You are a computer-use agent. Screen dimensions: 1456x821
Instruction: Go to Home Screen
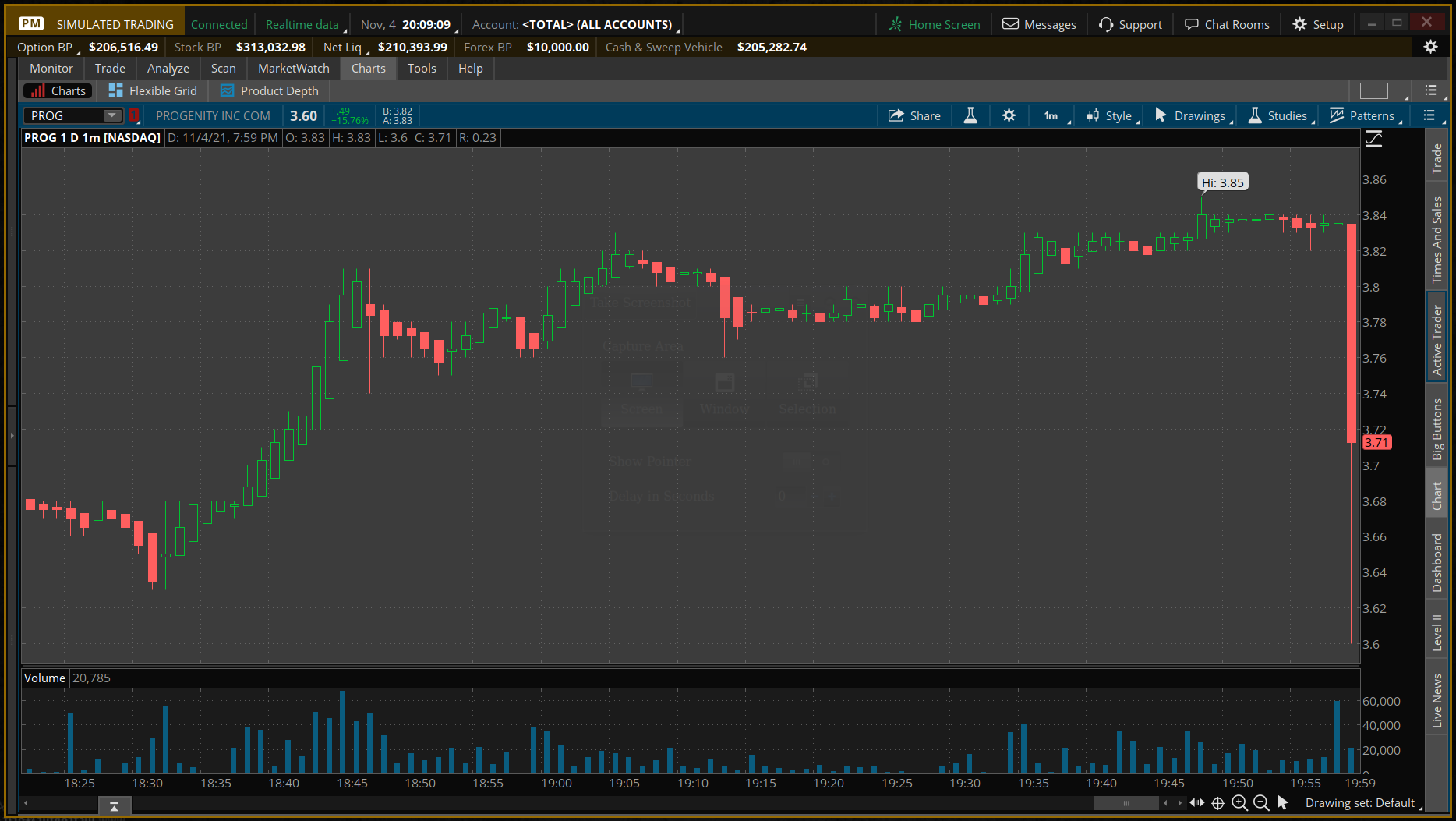point(934,24)
